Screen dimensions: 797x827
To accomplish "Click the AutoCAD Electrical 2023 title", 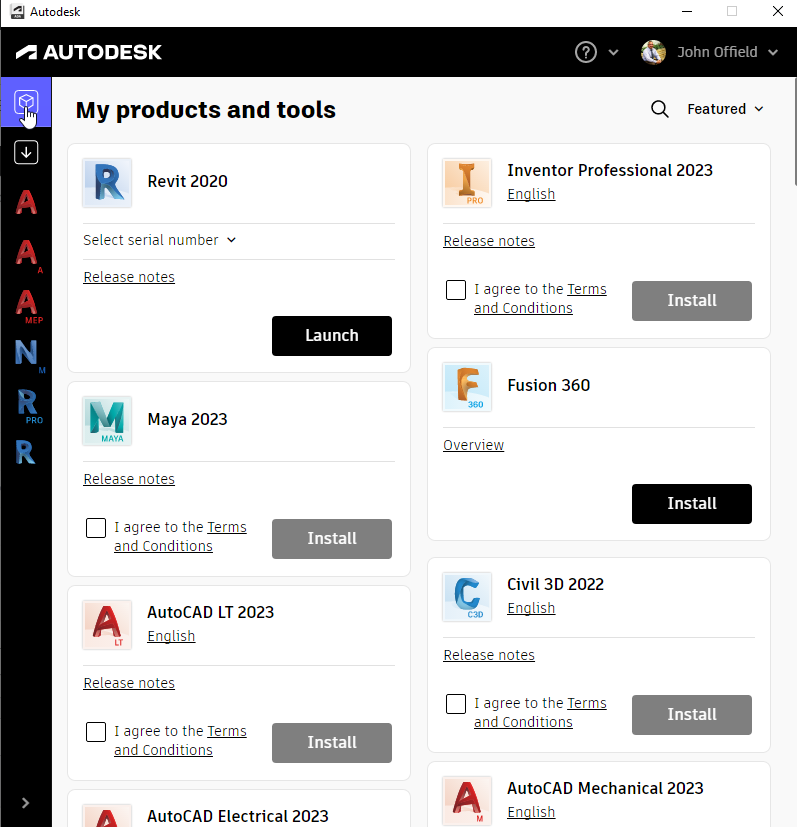I will [x=237, y=816].
